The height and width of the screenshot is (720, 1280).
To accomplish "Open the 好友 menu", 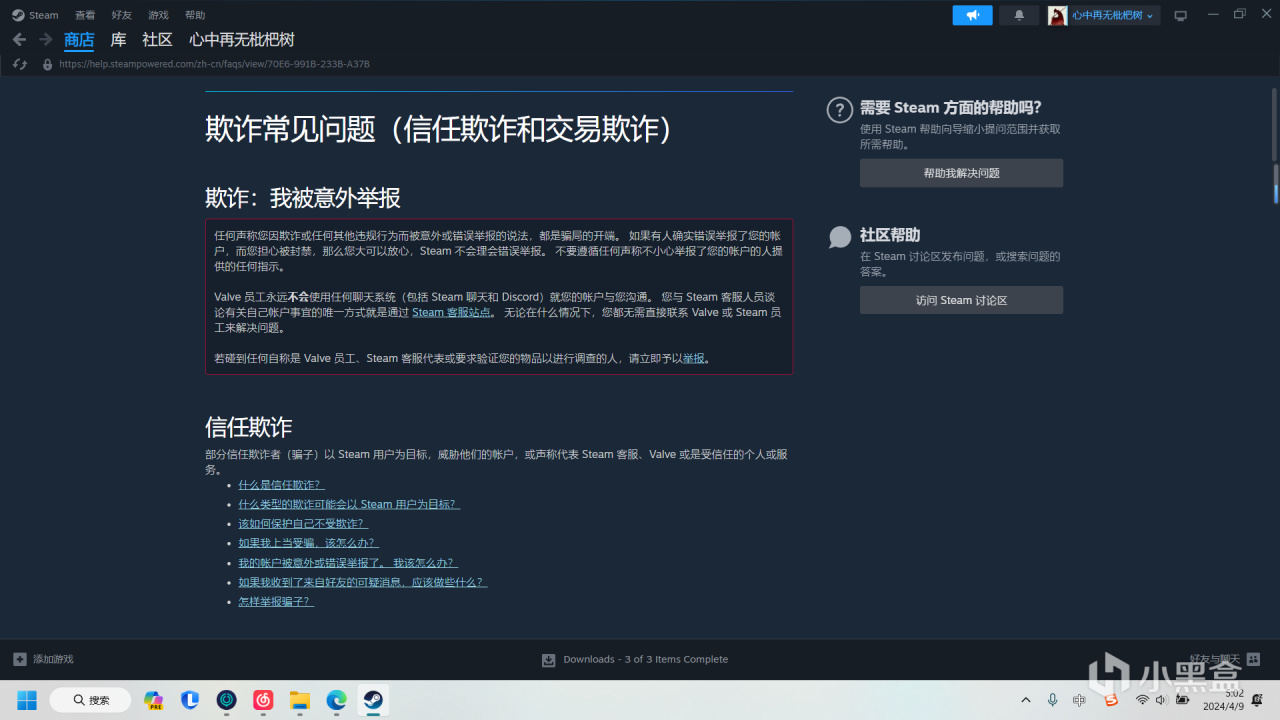I will (122, 15).
